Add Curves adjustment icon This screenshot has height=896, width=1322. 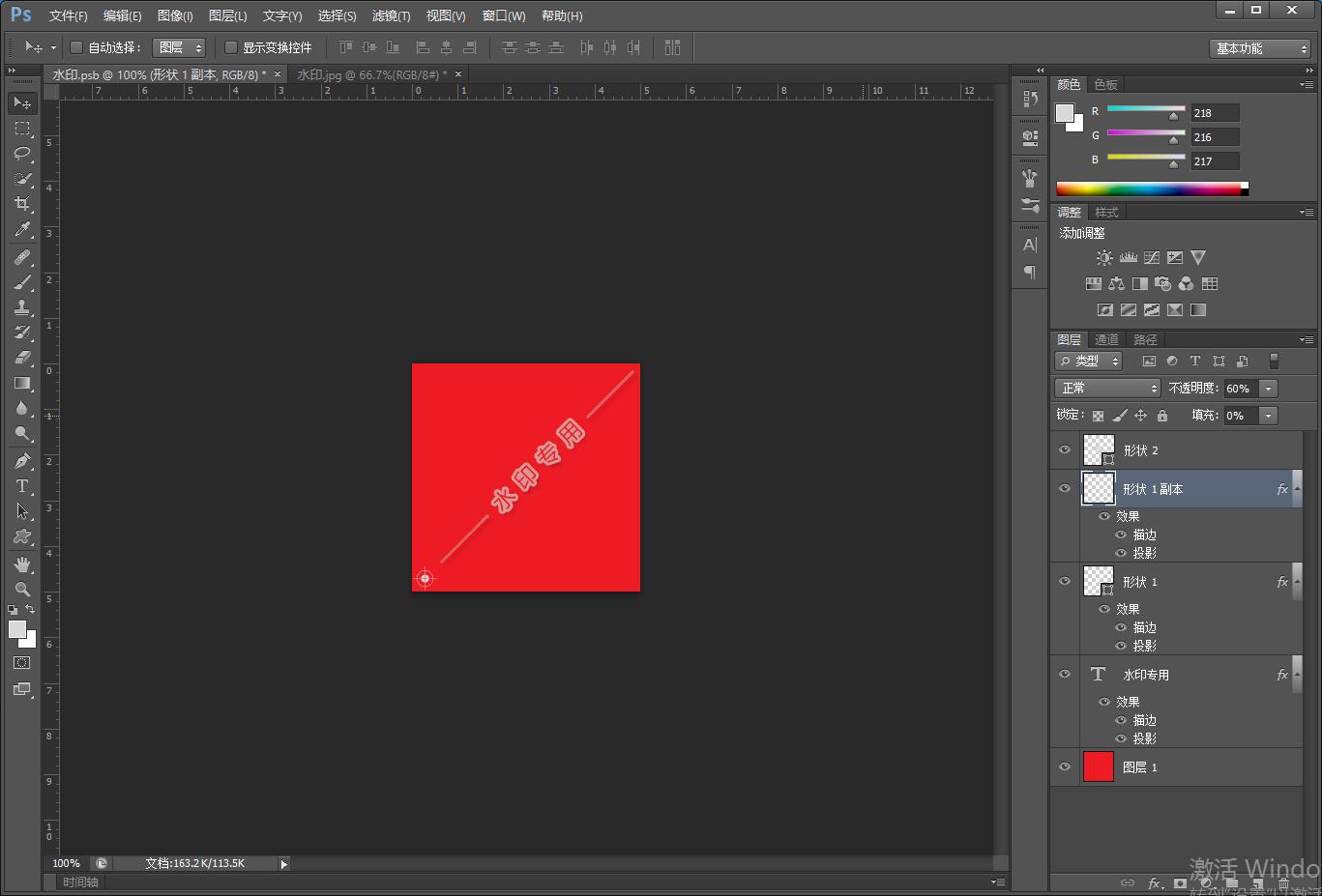(x=1152, y=258)
